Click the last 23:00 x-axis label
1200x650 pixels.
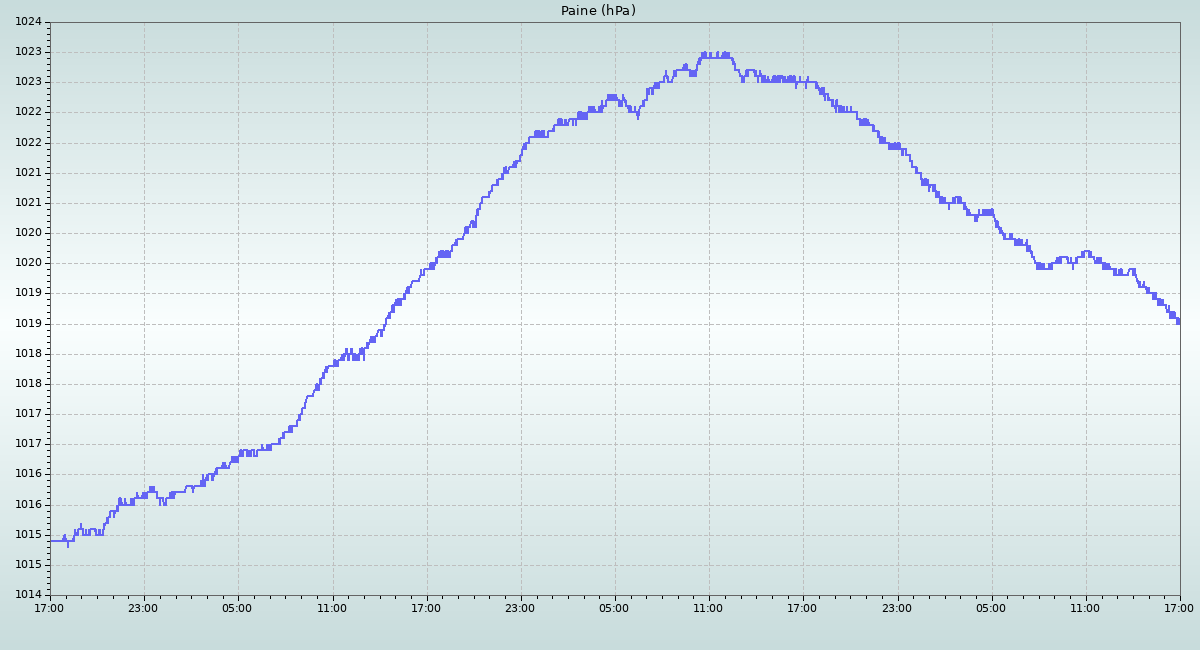pos(897,607)
